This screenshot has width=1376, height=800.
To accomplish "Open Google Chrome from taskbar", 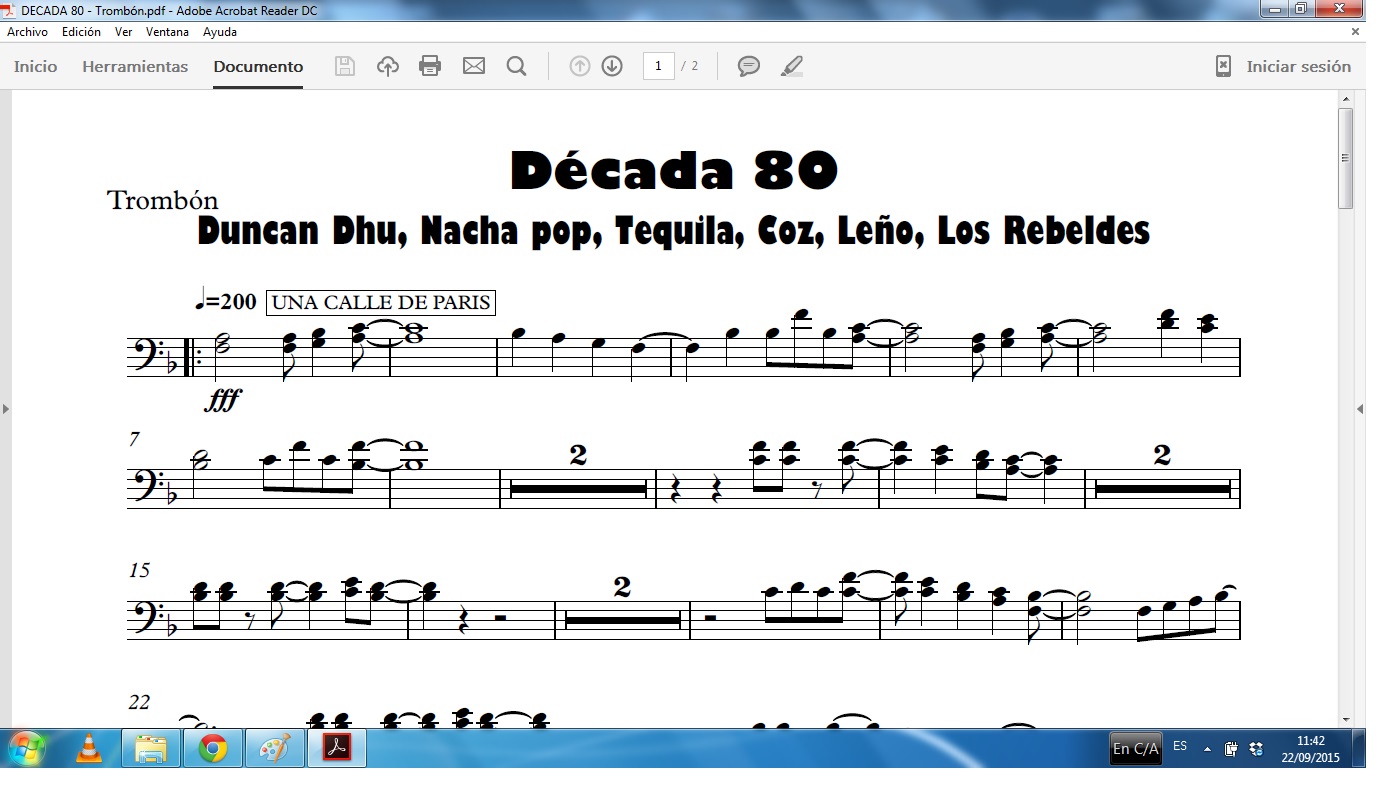I will tap(213, 748).
